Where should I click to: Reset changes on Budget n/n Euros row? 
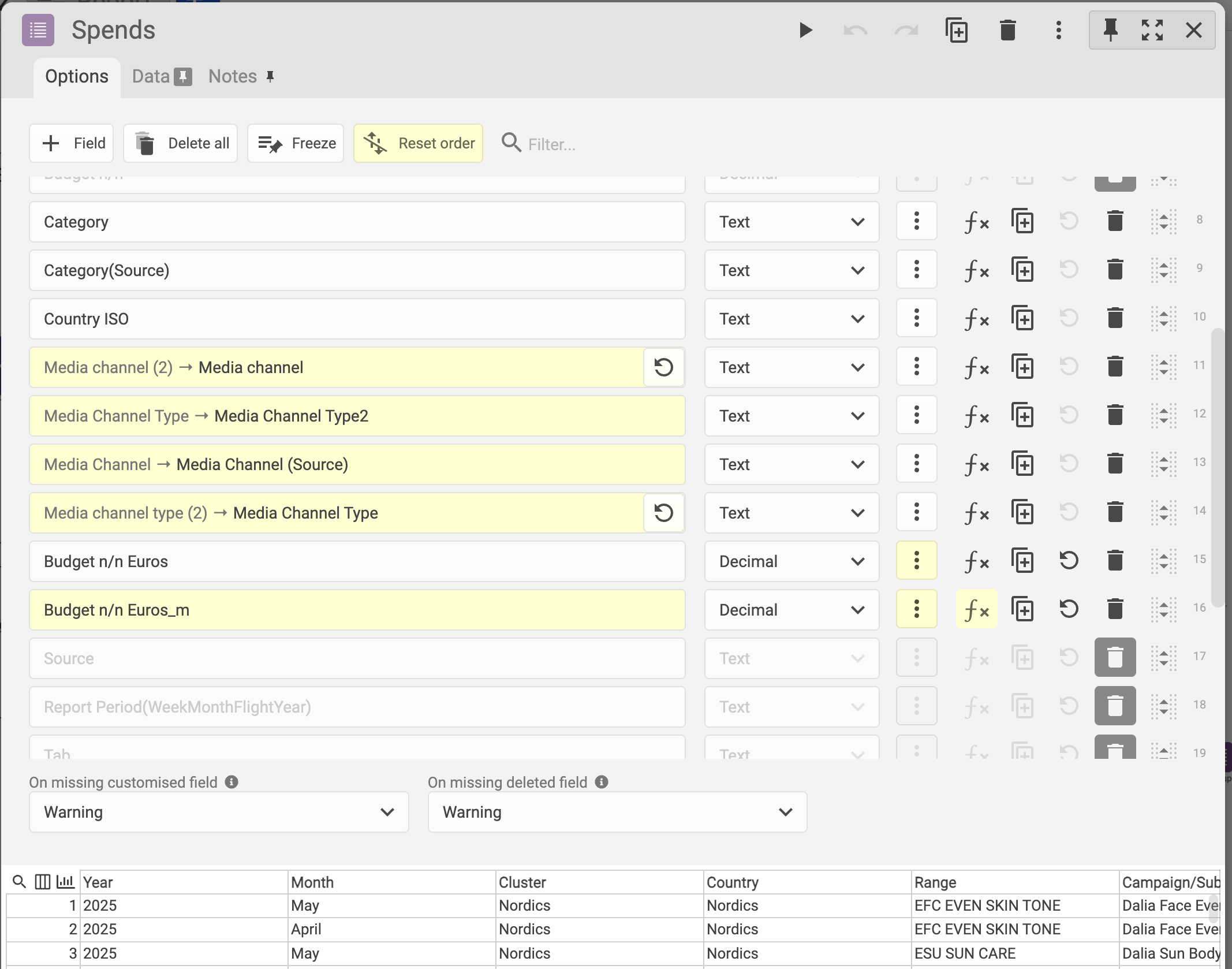point(1069,561)
